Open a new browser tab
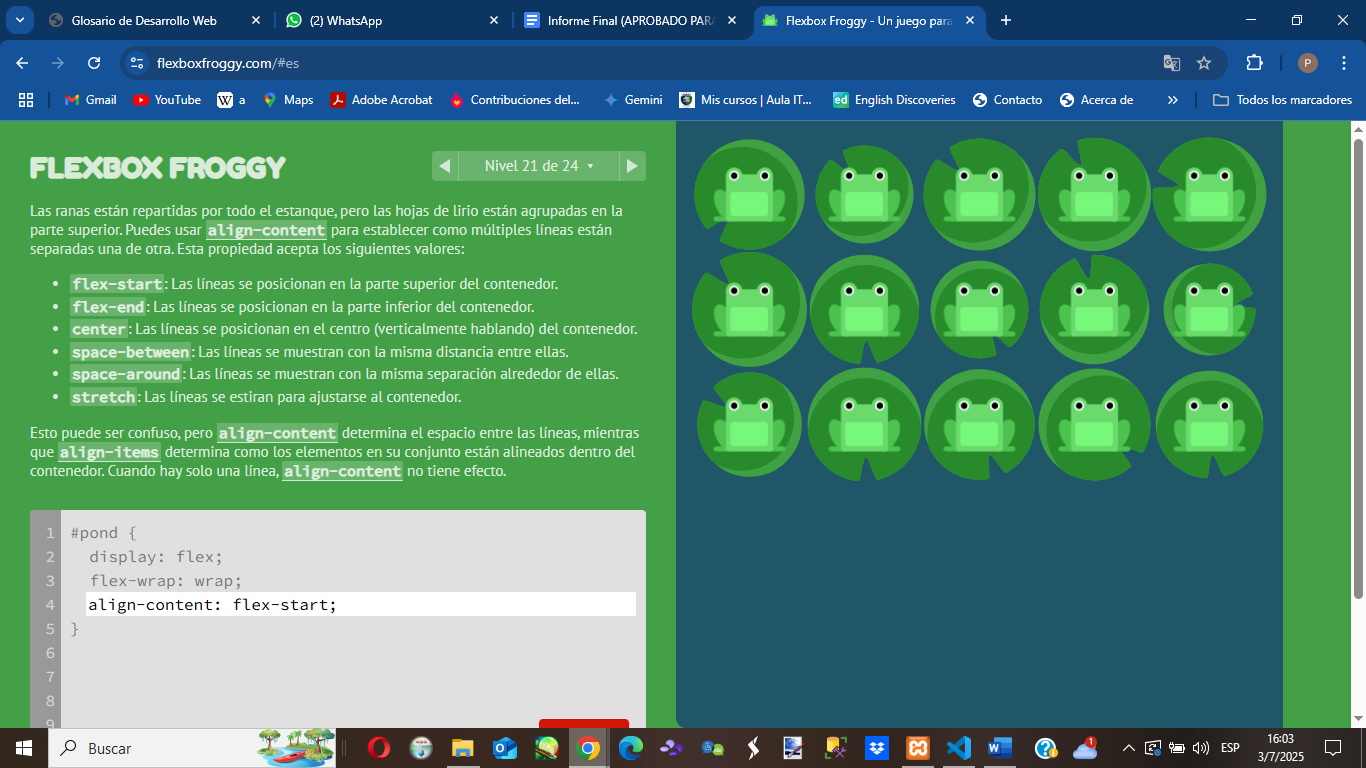This screenshot has width=1366, height=768. [1006, 20]
